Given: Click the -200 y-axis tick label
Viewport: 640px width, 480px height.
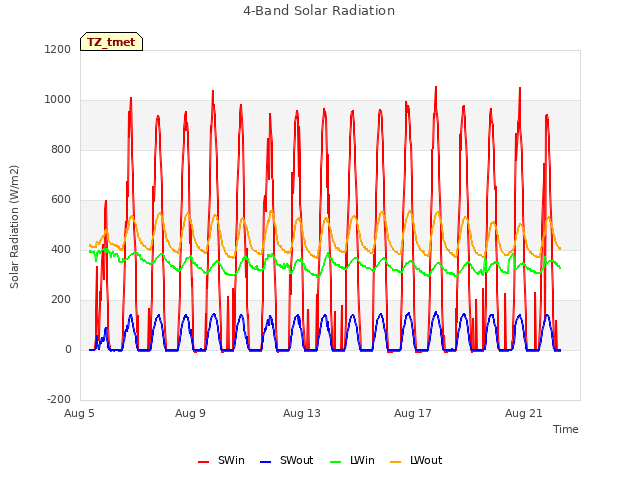Looking at the screenshot, I should [59, 399].
